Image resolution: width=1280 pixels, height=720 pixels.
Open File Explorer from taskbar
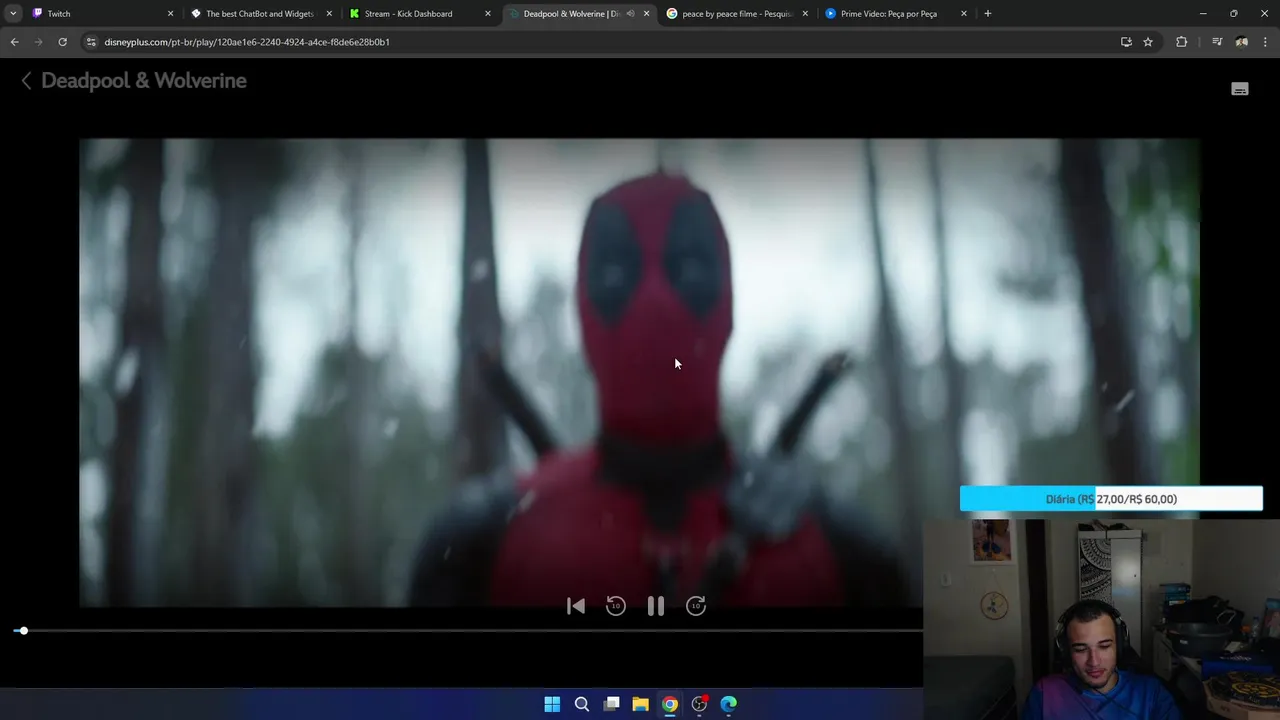pyautogui.click(x=641, y=704)
